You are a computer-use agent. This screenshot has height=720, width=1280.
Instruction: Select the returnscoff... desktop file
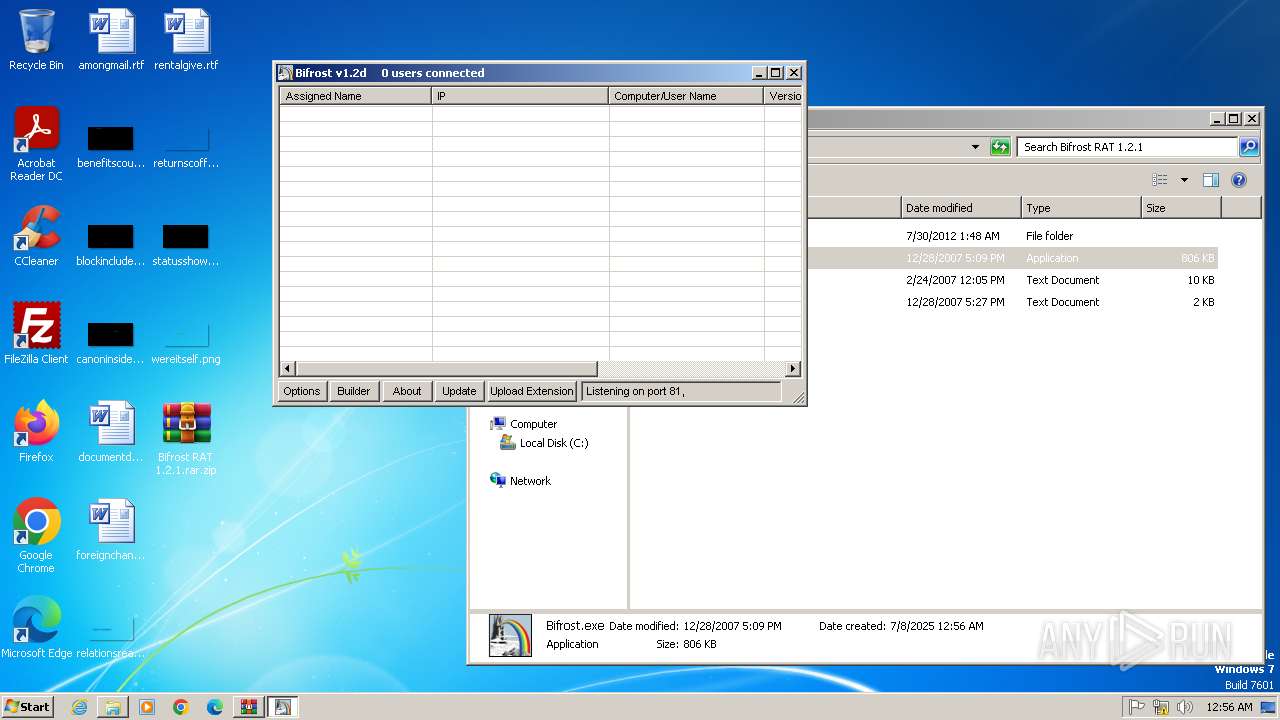186,146
